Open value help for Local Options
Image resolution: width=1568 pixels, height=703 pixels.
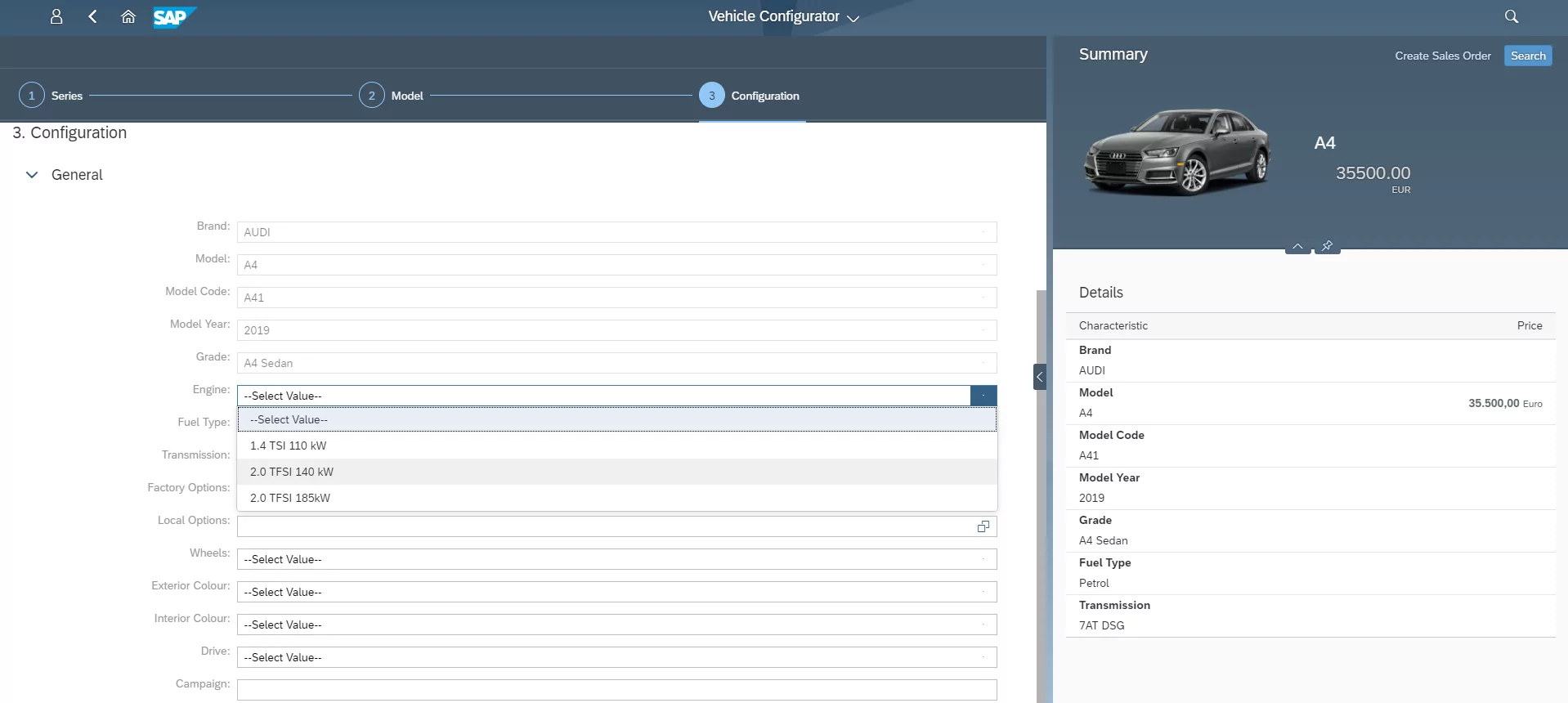click(983, 526)
